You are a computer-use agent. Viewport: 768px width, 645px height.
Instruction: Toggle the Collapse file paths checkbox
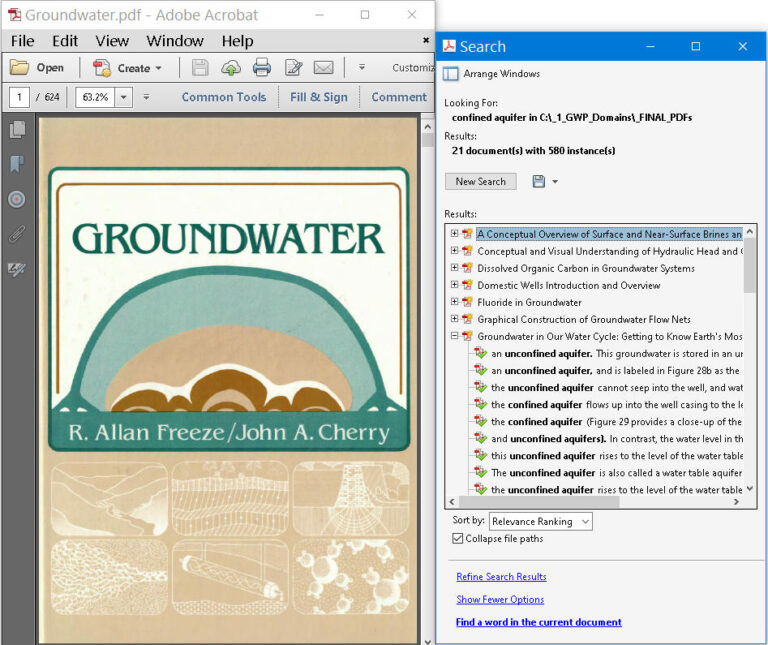click(456, 539)
